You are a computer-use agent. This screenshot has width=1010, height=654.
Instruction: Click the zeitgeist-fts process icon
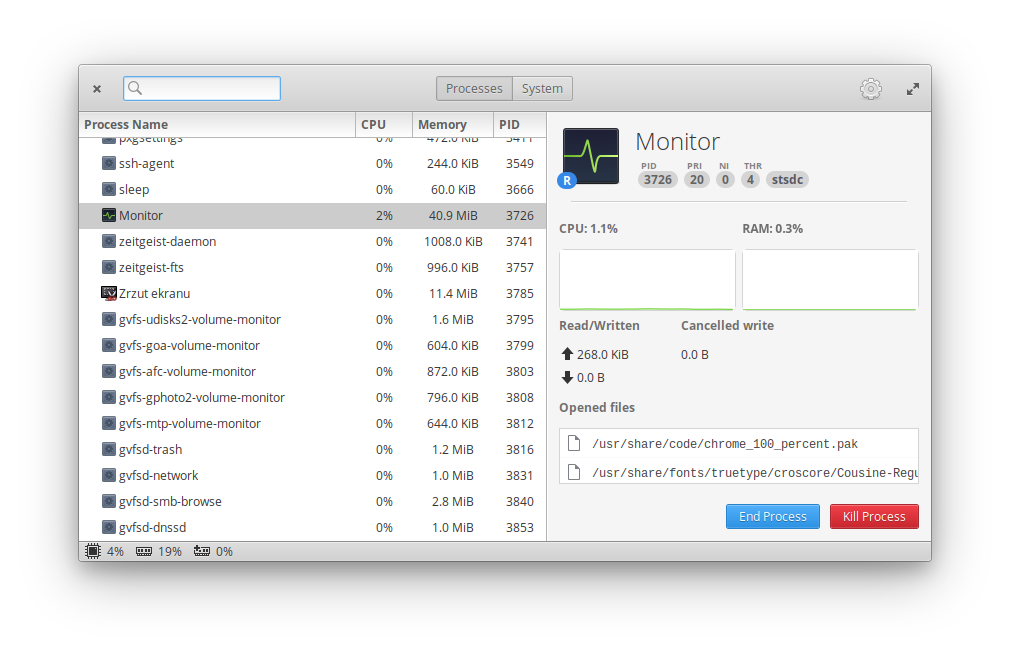(x=109, y=267)
